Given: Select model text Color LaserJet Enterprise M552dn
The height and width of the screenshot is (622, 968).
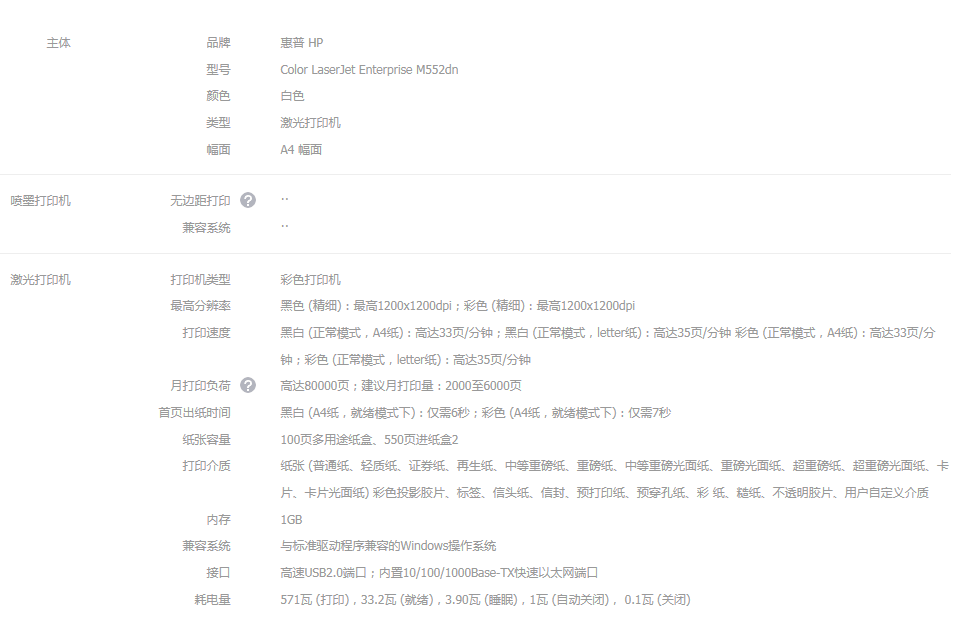Looking at the screenshot, I should click(369, 70).
